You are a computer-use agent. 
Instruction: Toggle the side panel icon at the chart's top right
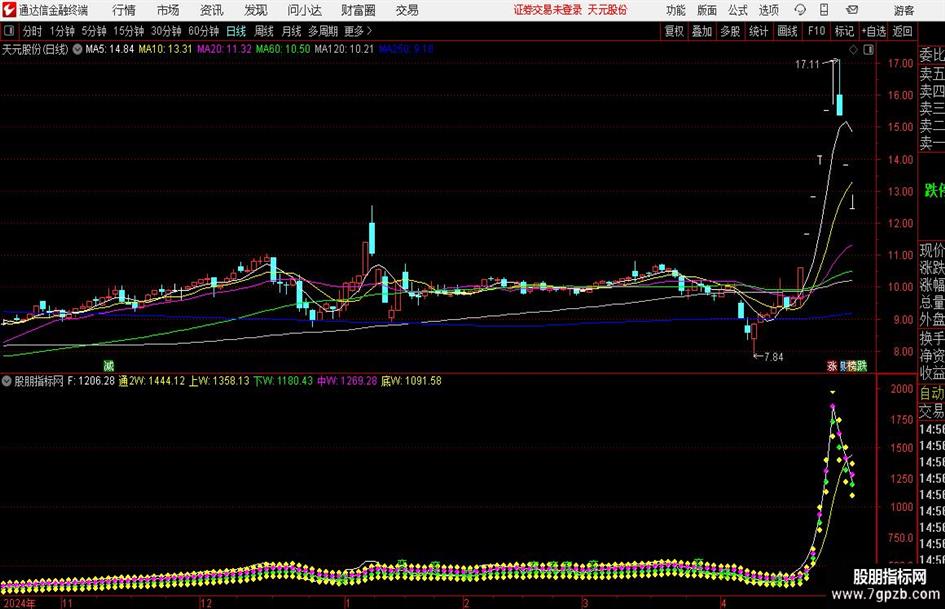pos(868,50)
